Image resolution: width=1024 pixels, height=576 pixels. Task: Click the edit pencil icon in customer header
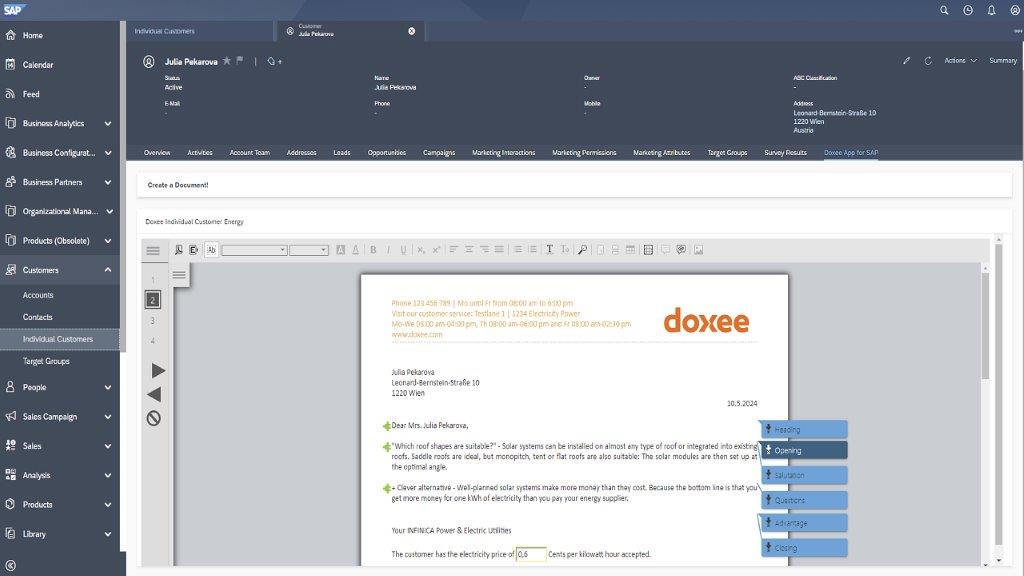click(x=906, y=61)
